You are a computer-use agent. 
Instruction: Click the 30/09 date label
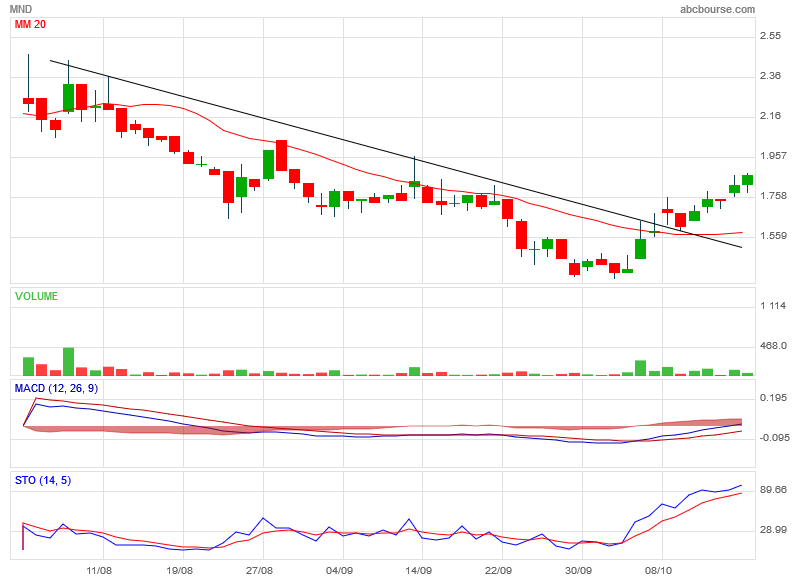(578, 570)
